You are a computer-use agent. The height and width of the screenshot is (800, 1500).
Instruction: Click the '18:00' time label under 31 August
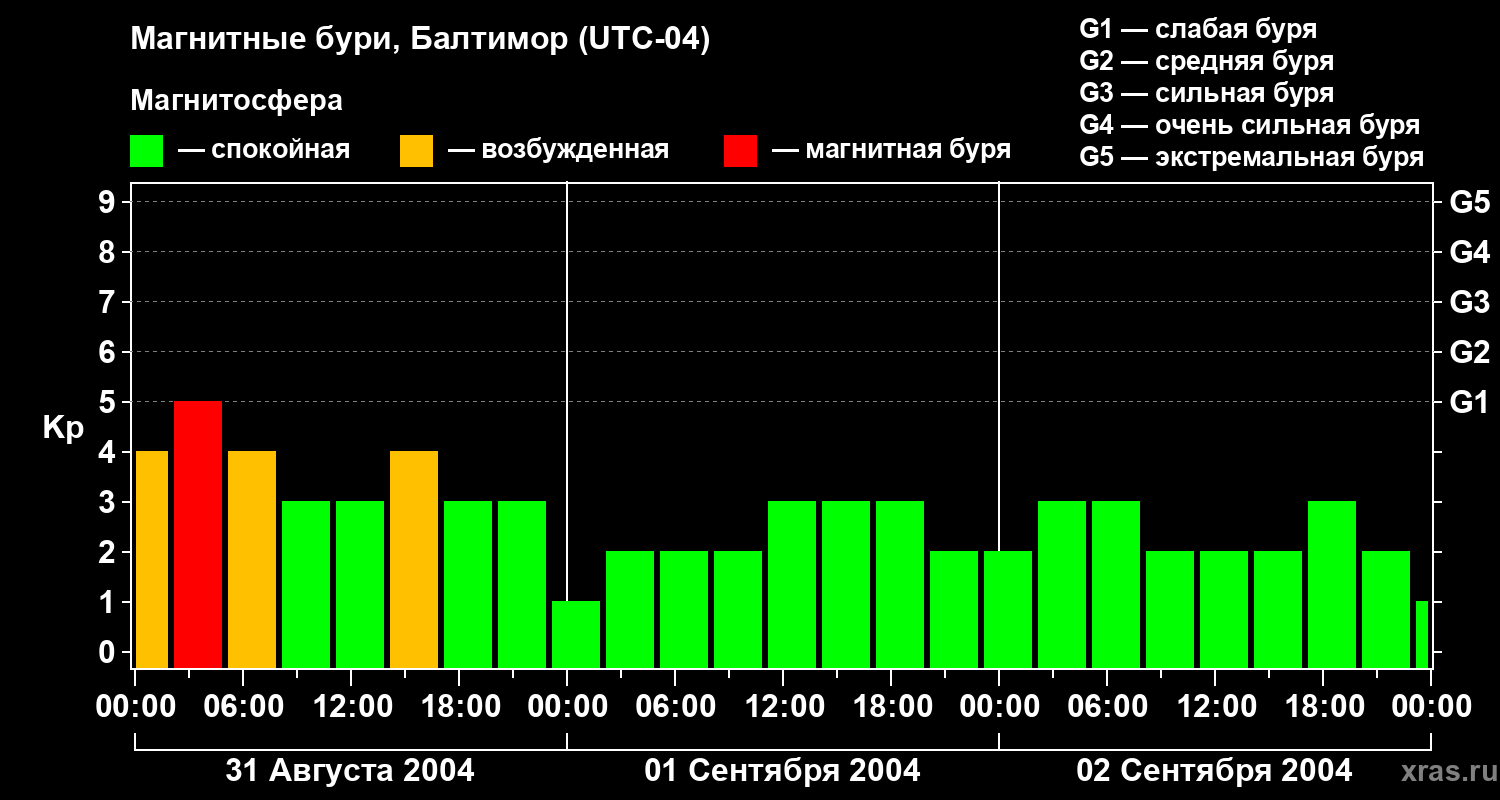point(459,707)
